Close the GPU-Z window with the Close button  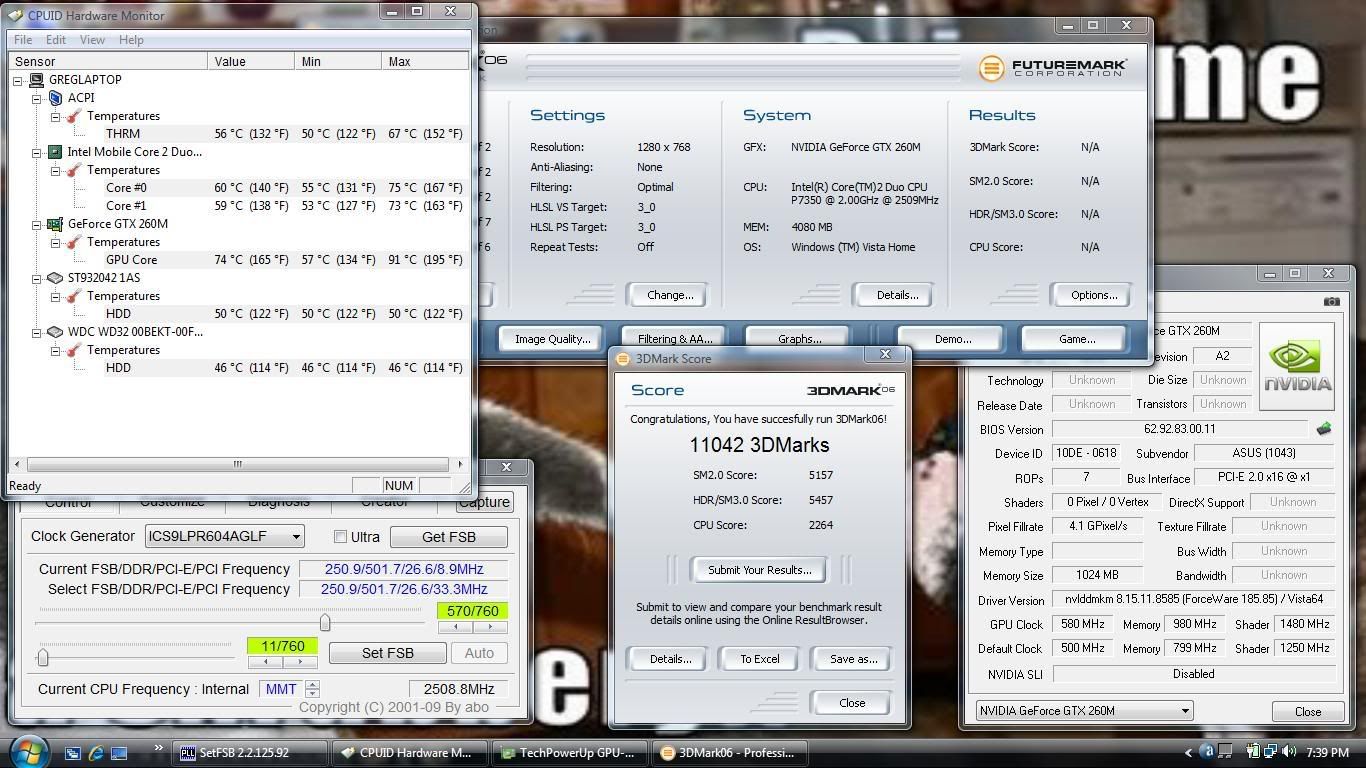coord(1308,712)
